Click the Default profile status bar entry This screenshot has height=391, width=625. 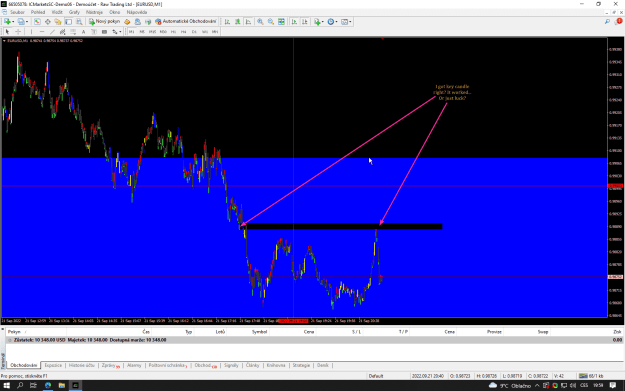pyautogui.click(x=376, y=376)
